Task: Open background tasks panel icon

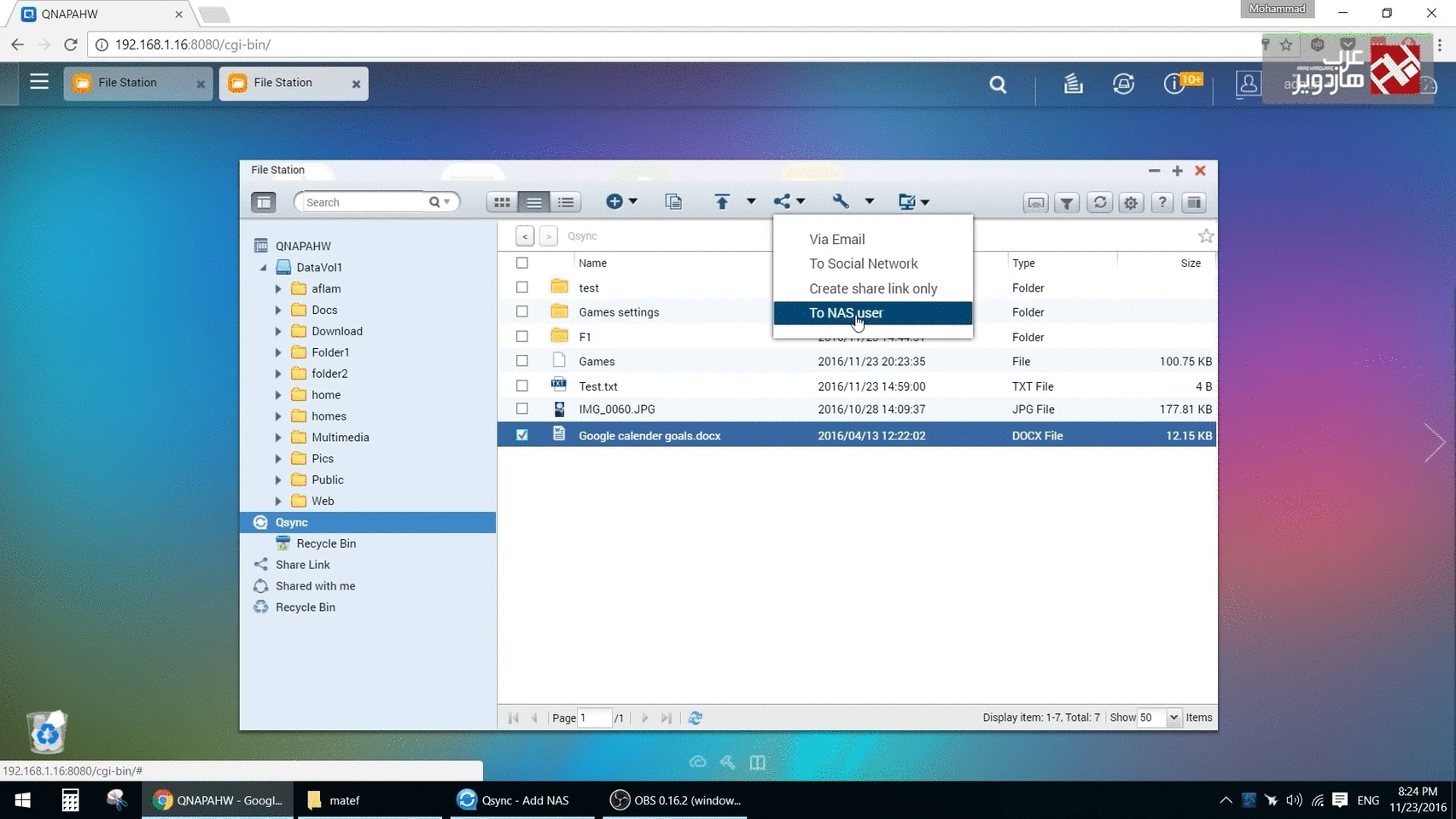Action: point(1194,202)
